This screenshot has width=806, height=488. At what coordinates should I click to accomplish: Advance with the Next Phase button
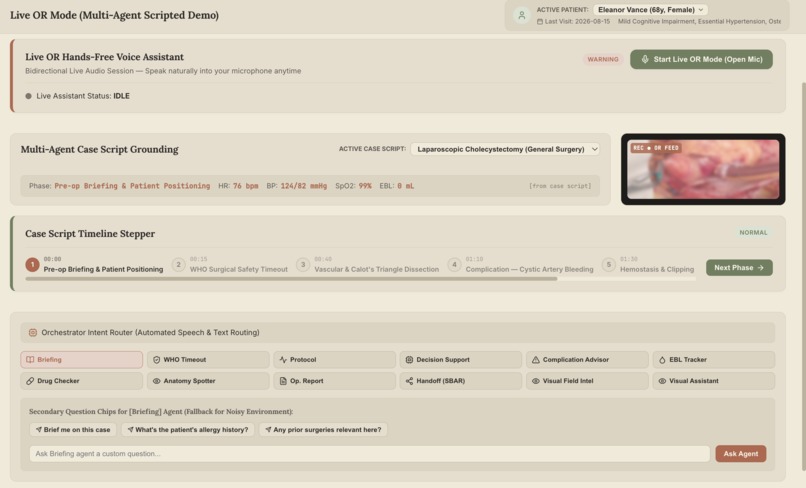point(739,268)
